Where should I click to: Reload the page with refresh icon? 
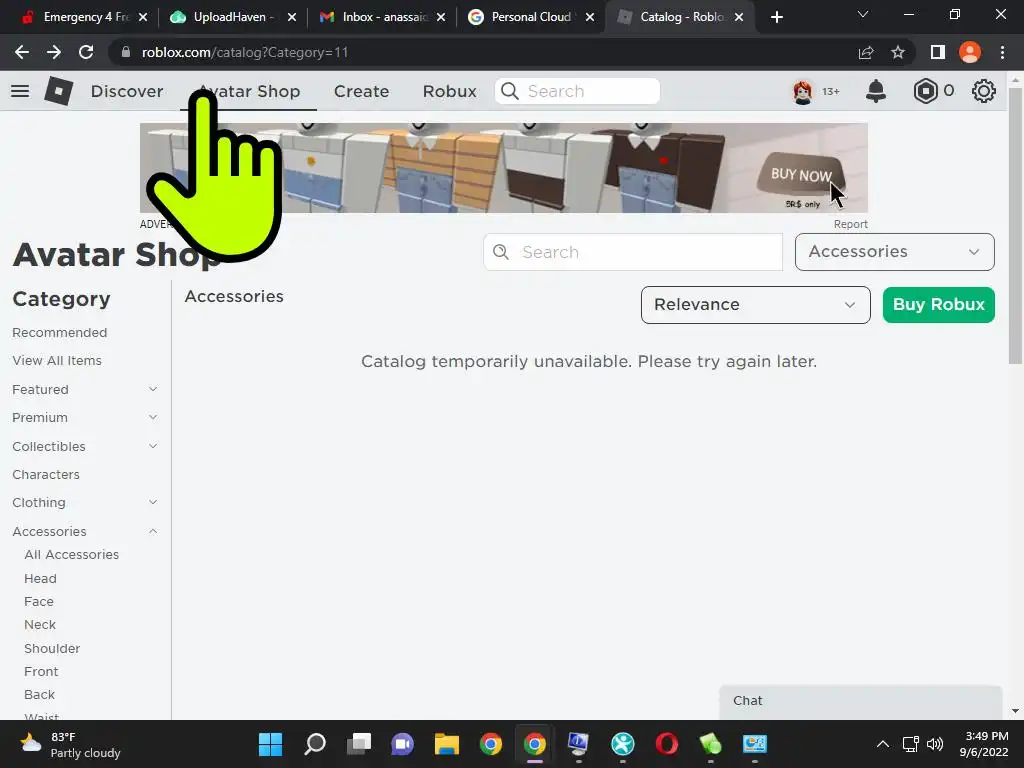coord(86,52)
